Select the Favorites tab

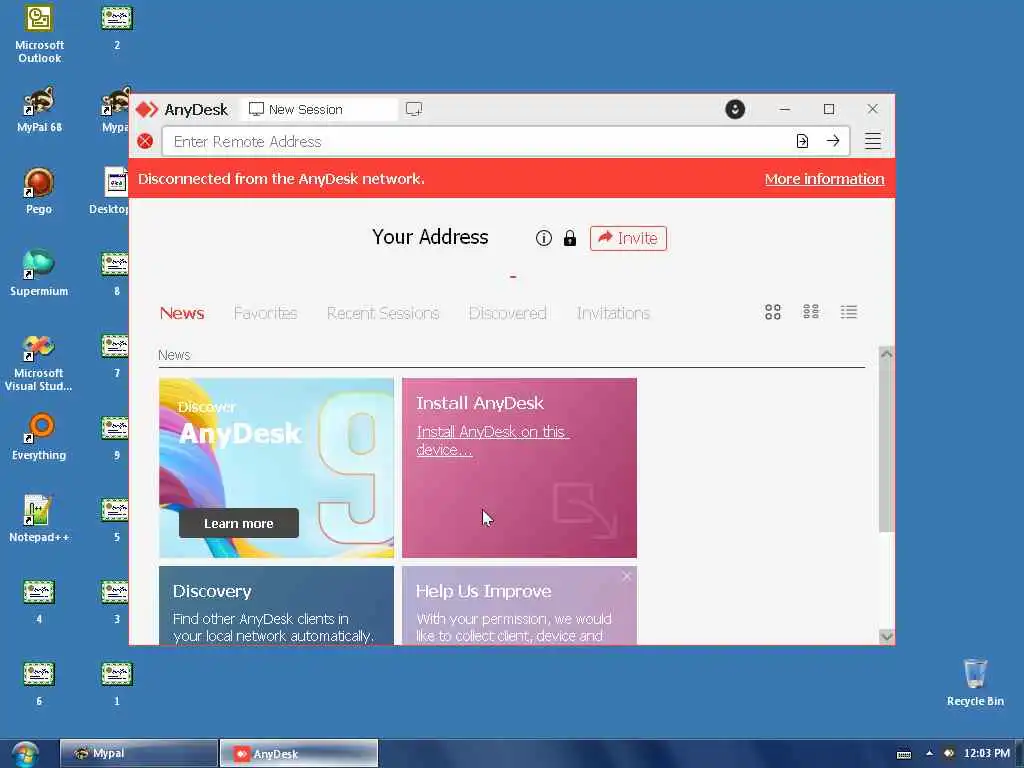[x=265, y=313]
